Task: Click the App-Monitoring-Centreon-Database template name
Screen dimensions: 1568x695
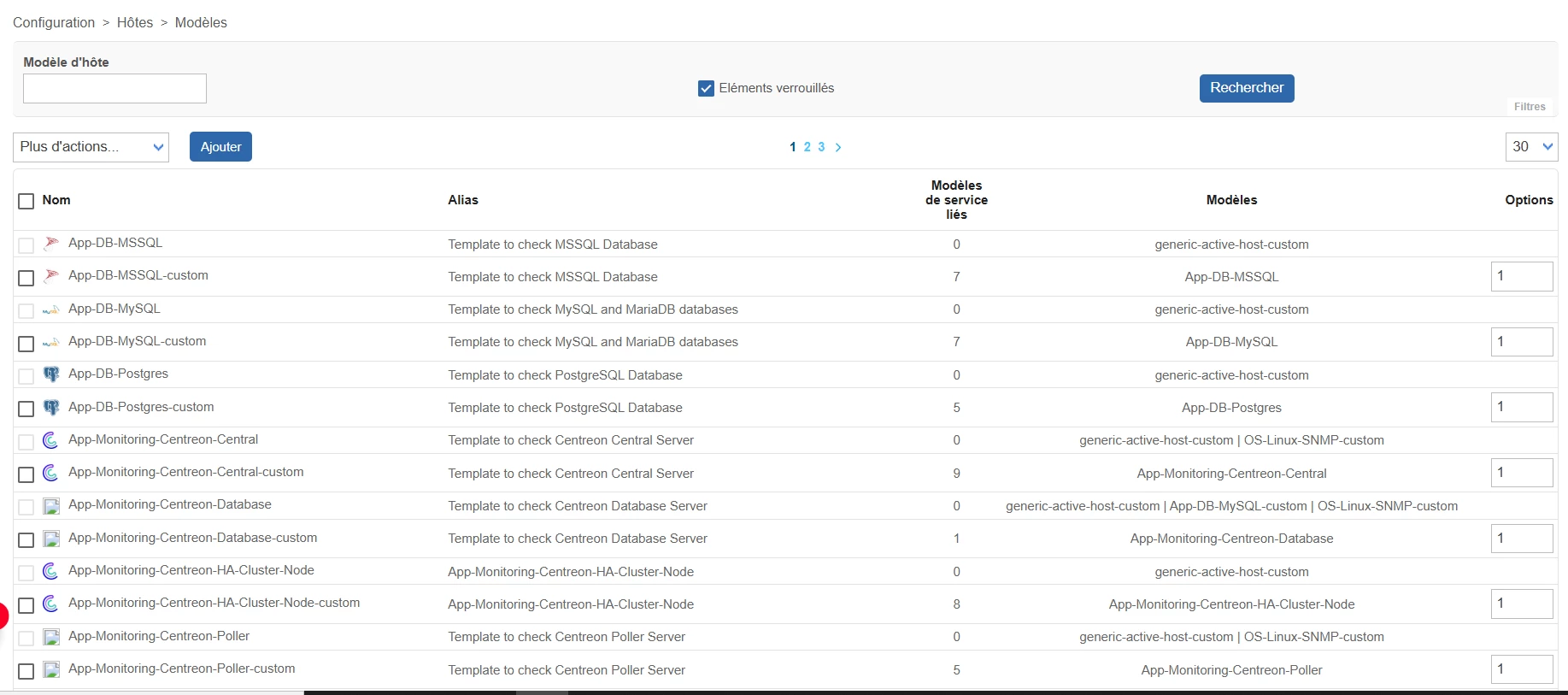Action: point(170,504)
